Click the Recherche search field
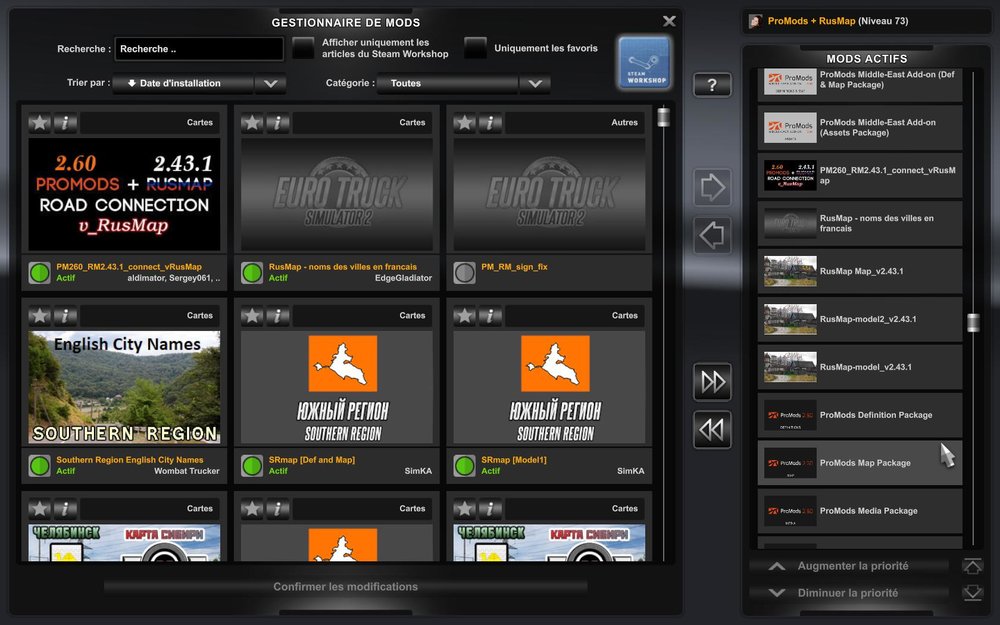 tap(199, 49)
